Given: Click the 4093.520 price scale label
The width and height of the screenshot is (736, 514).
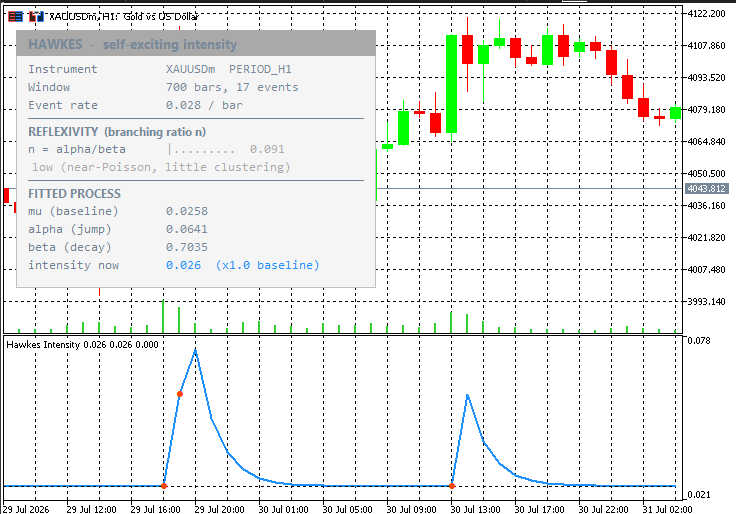Looking at the screenshot, I should point(706,77).
